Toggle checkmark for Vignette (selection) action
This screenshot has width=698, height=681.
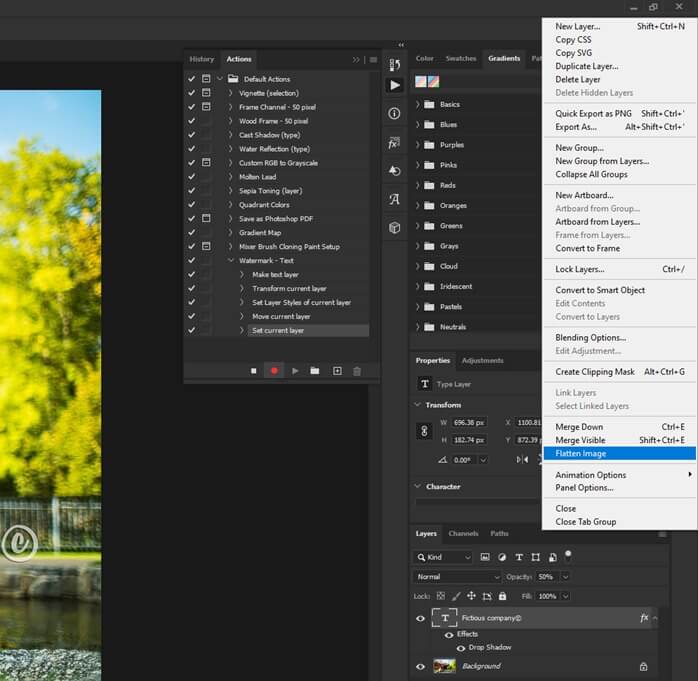[x=191, y=93]
